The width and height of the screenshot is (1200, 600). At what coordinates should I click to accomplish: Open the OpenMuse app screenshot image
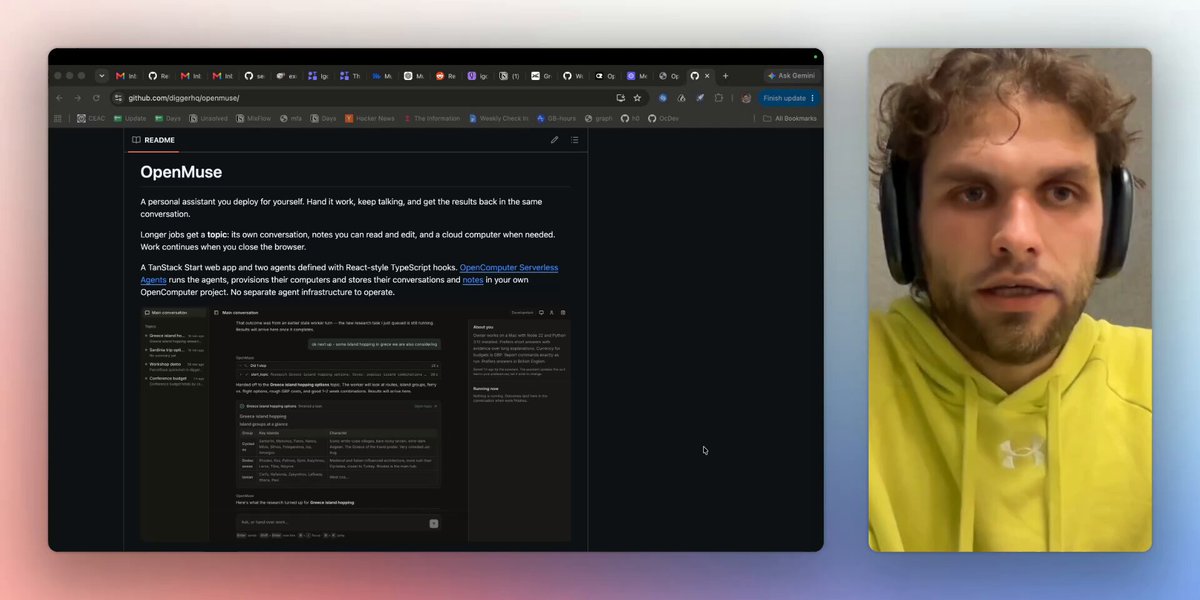pyautogui.click(x=355, y=425)
